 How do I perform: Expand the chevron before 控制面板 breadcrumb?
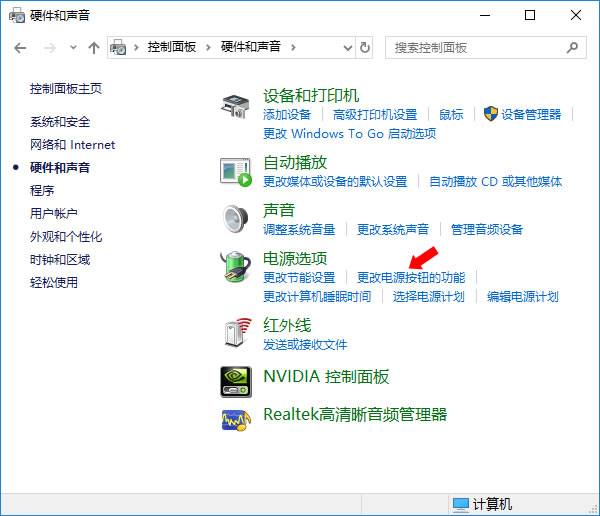click(x=136, y=47)
